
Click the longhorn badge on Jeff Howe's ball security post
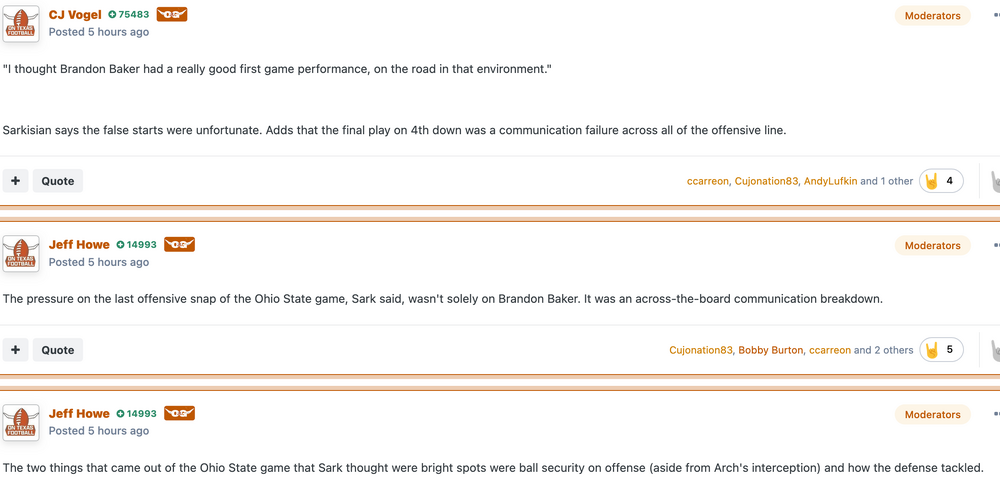coord(179,414)
